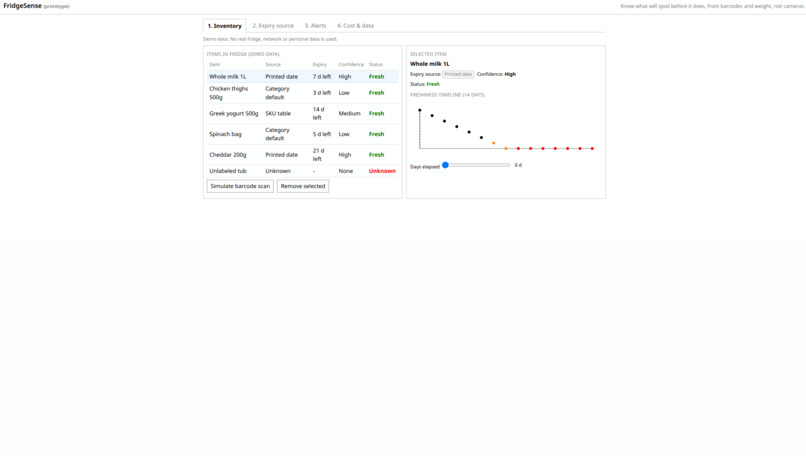
Task: Click Remove selected button
Action: [x=303, y=186]
